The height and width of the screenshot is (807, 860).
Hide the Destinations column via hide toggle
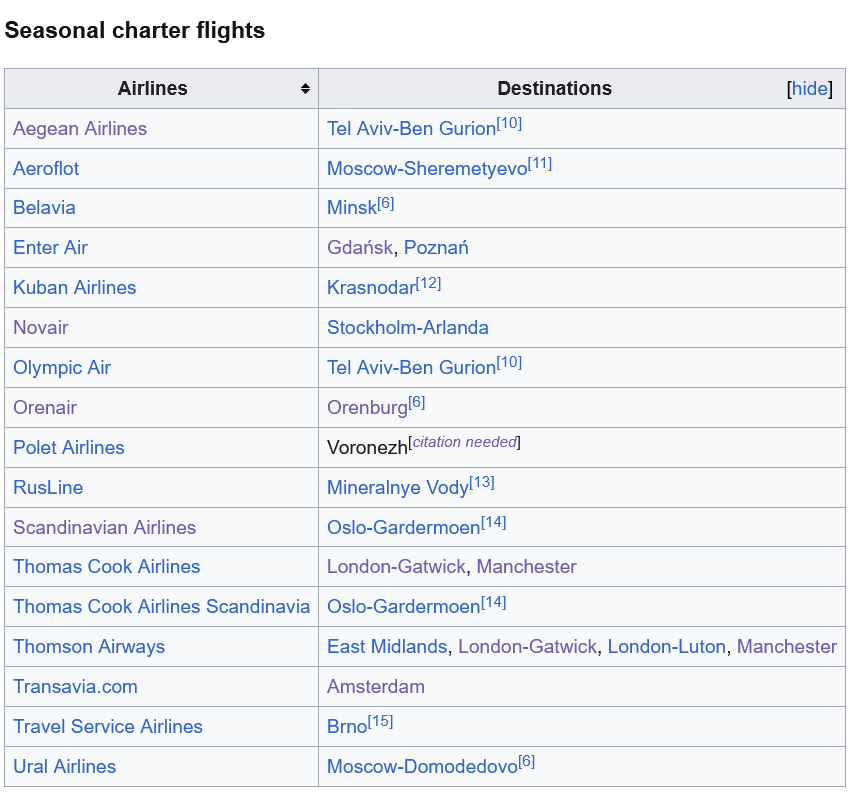(x=810, y=89)
